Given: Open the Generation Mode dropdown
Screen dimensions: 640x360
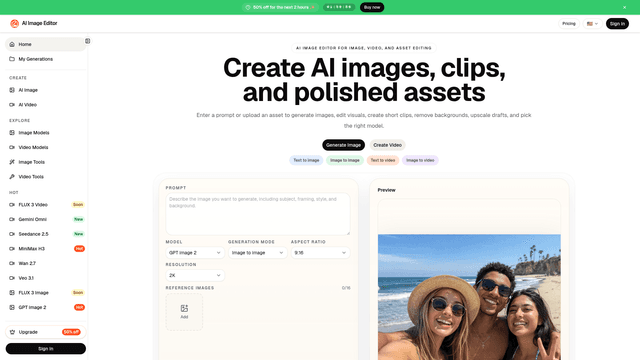Looking at the screenshot, I should 258,253.
